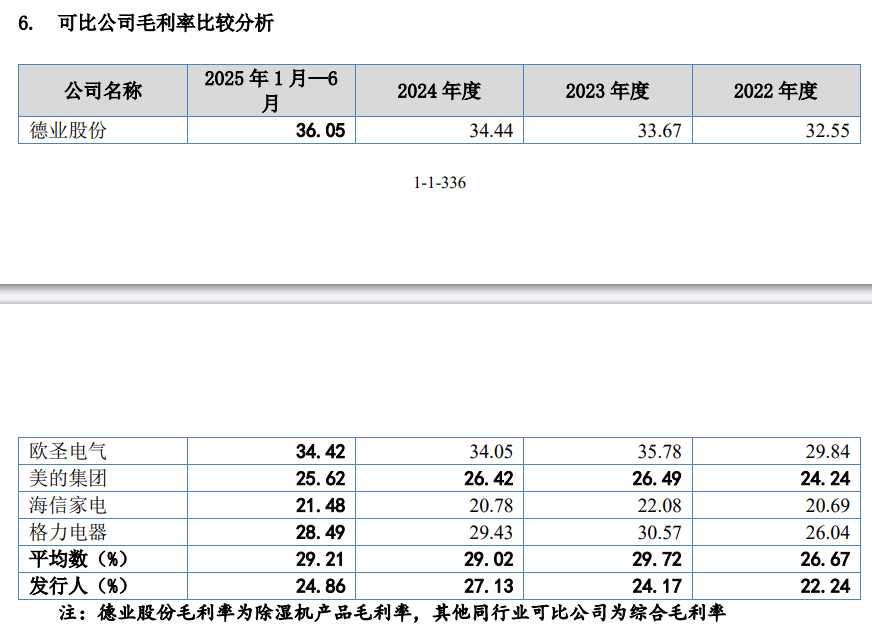Viewport: 872px width, 626px height.
Task: Click value 20.78 in 海信家电 row
Action: 490,505
